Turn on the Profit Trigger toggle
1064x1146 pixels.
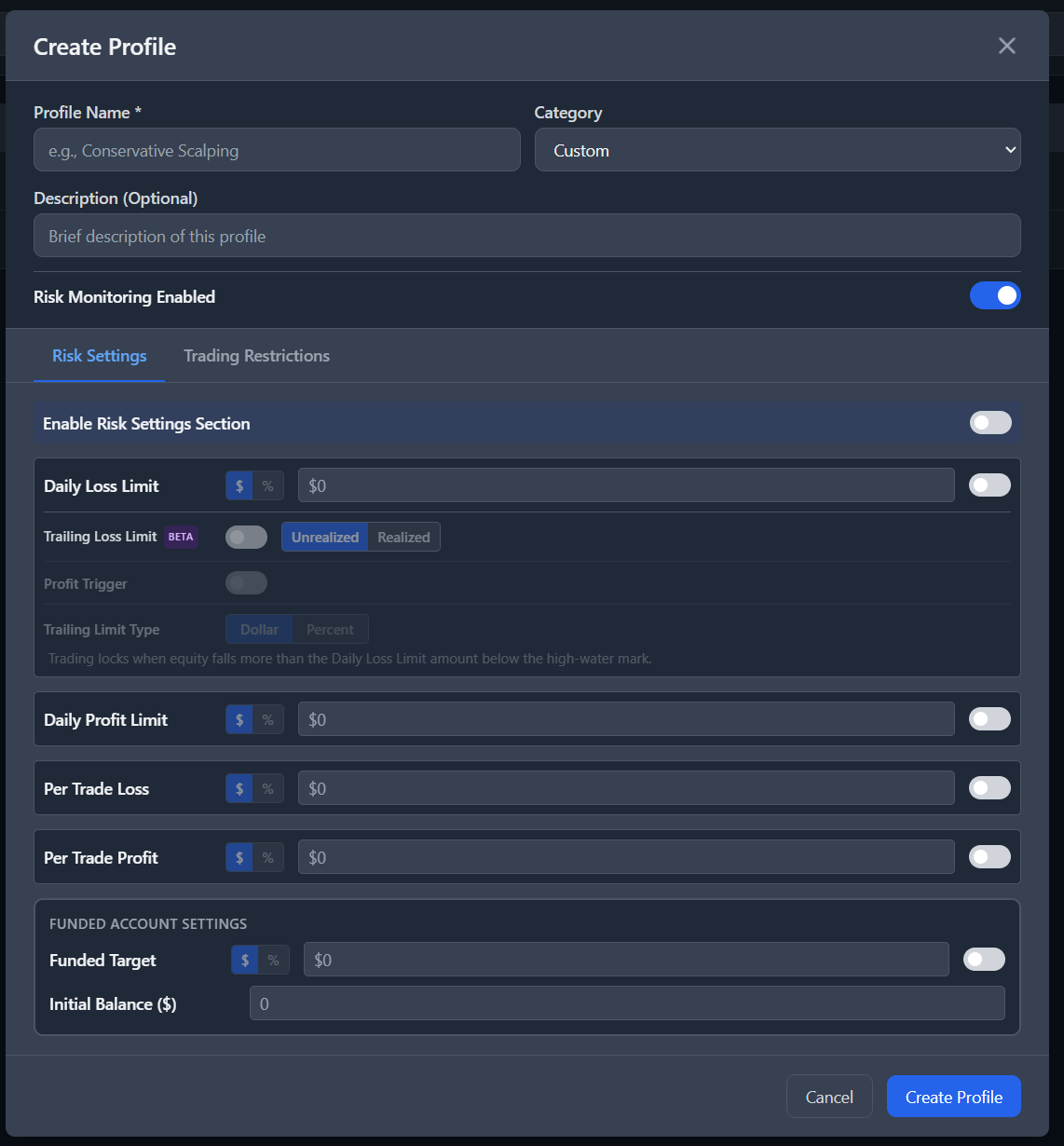click(x=246, y=583)
